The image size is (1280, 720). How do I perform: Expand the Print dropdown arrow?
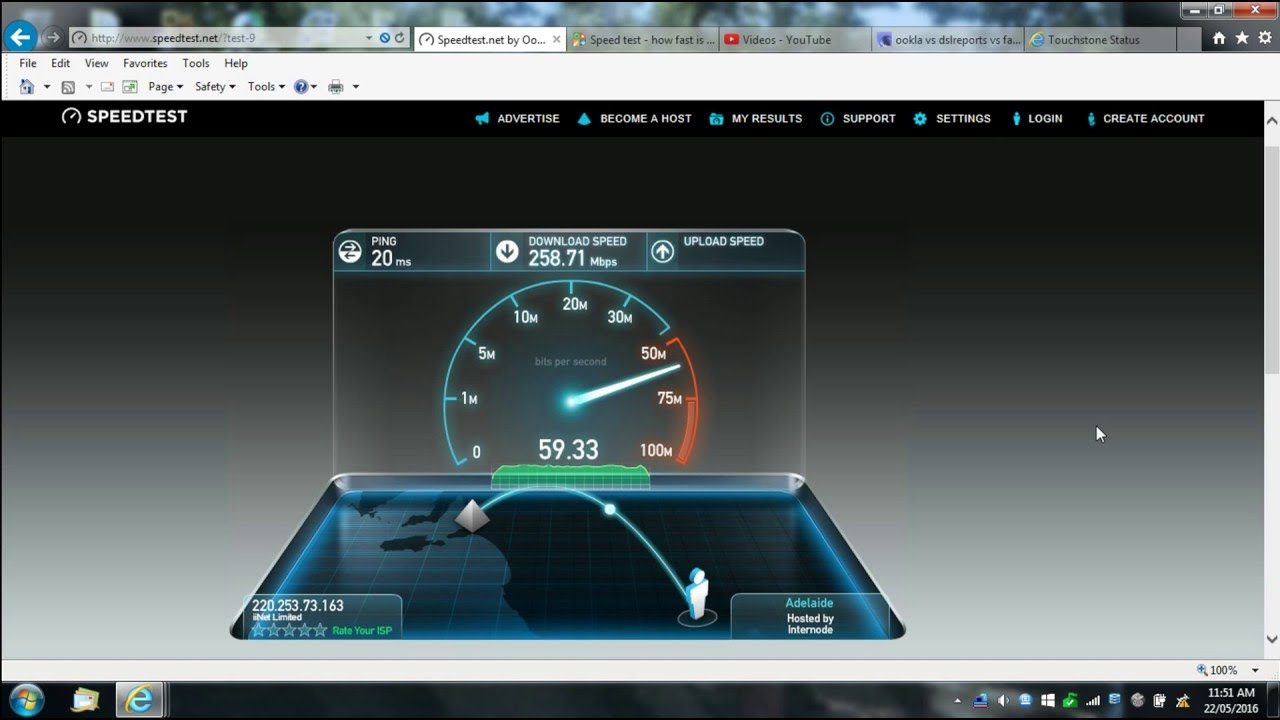(x=355, y=87)
